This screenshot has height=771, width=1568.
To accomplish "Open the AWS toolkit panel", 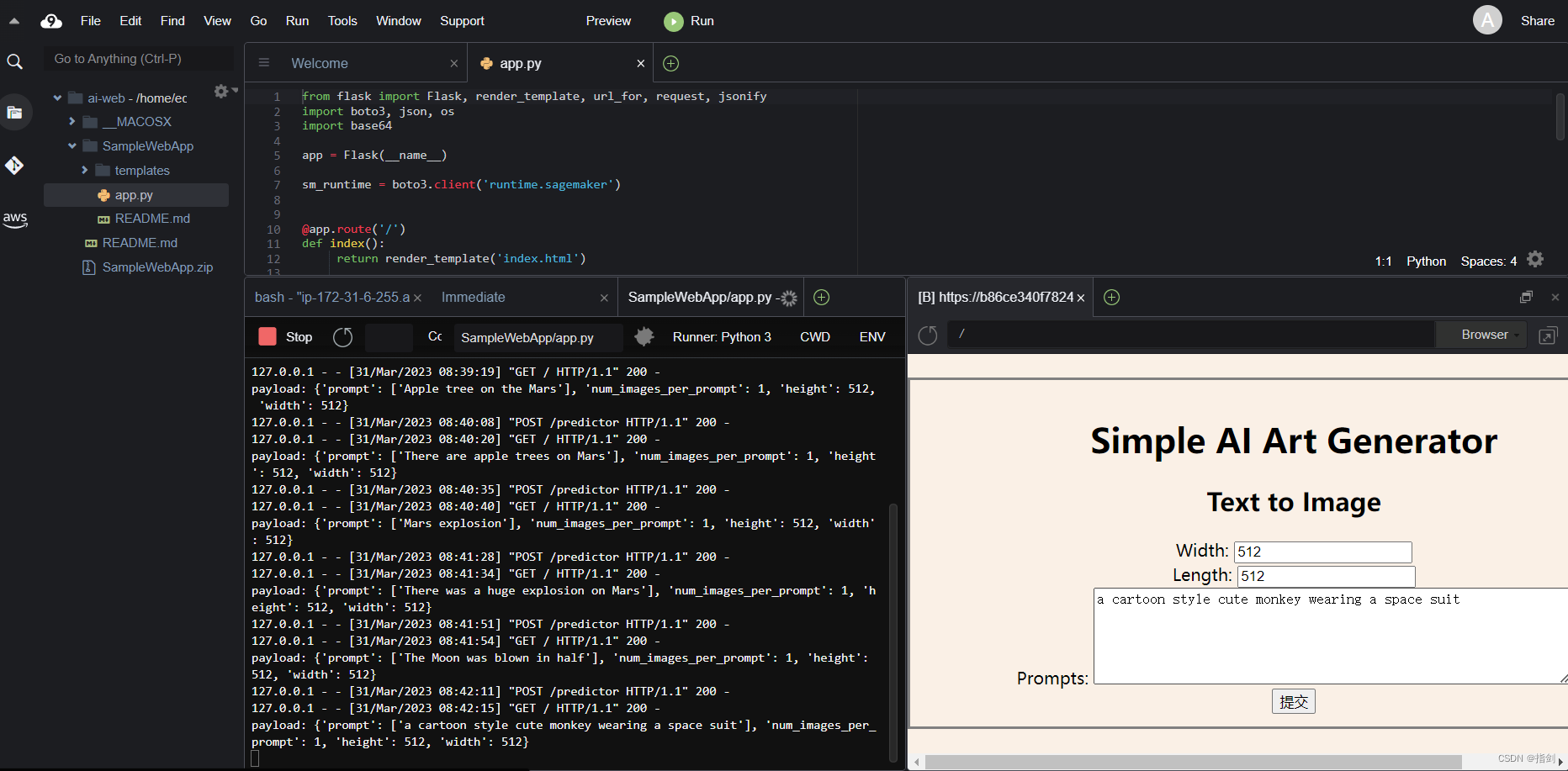I will [14, 219].
